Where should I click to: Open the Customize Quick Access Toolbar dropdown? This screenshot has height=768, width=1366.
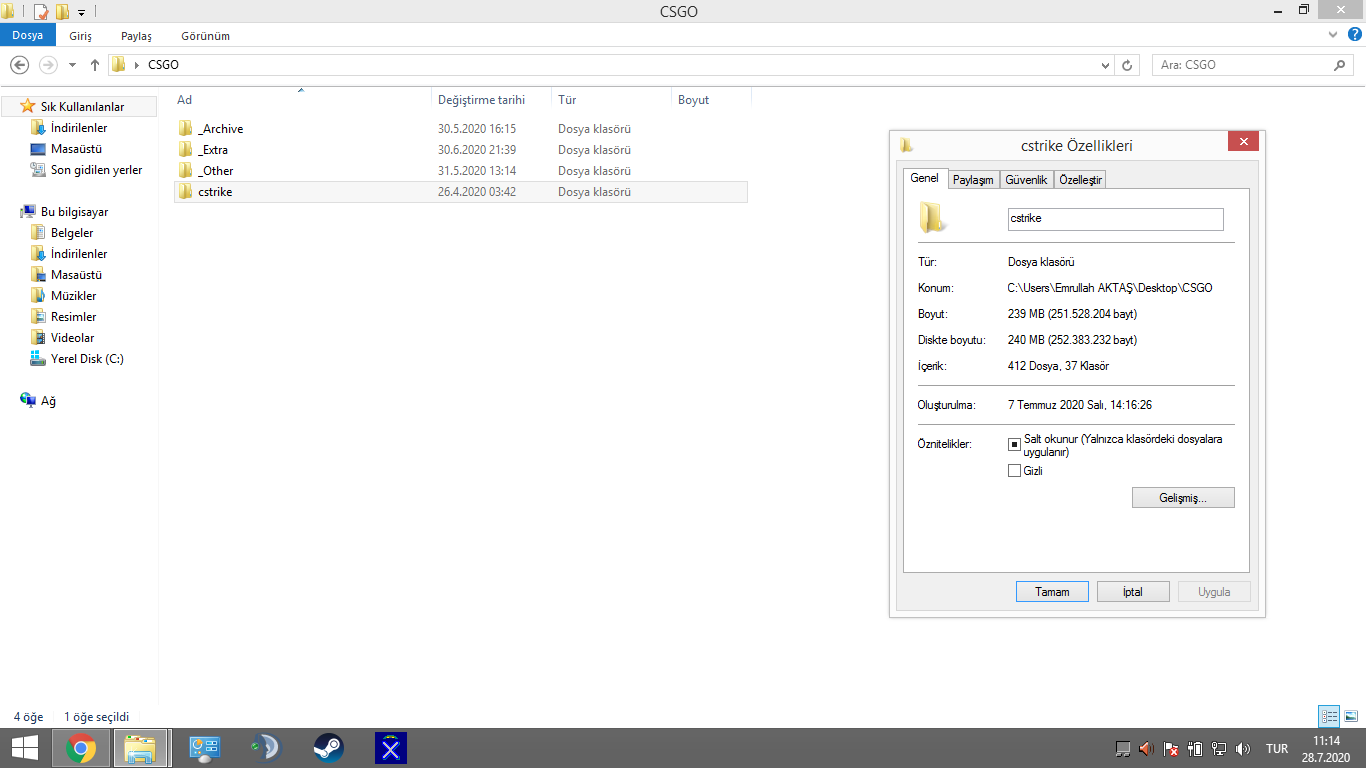pyautogui.click(x=81, y=13)
